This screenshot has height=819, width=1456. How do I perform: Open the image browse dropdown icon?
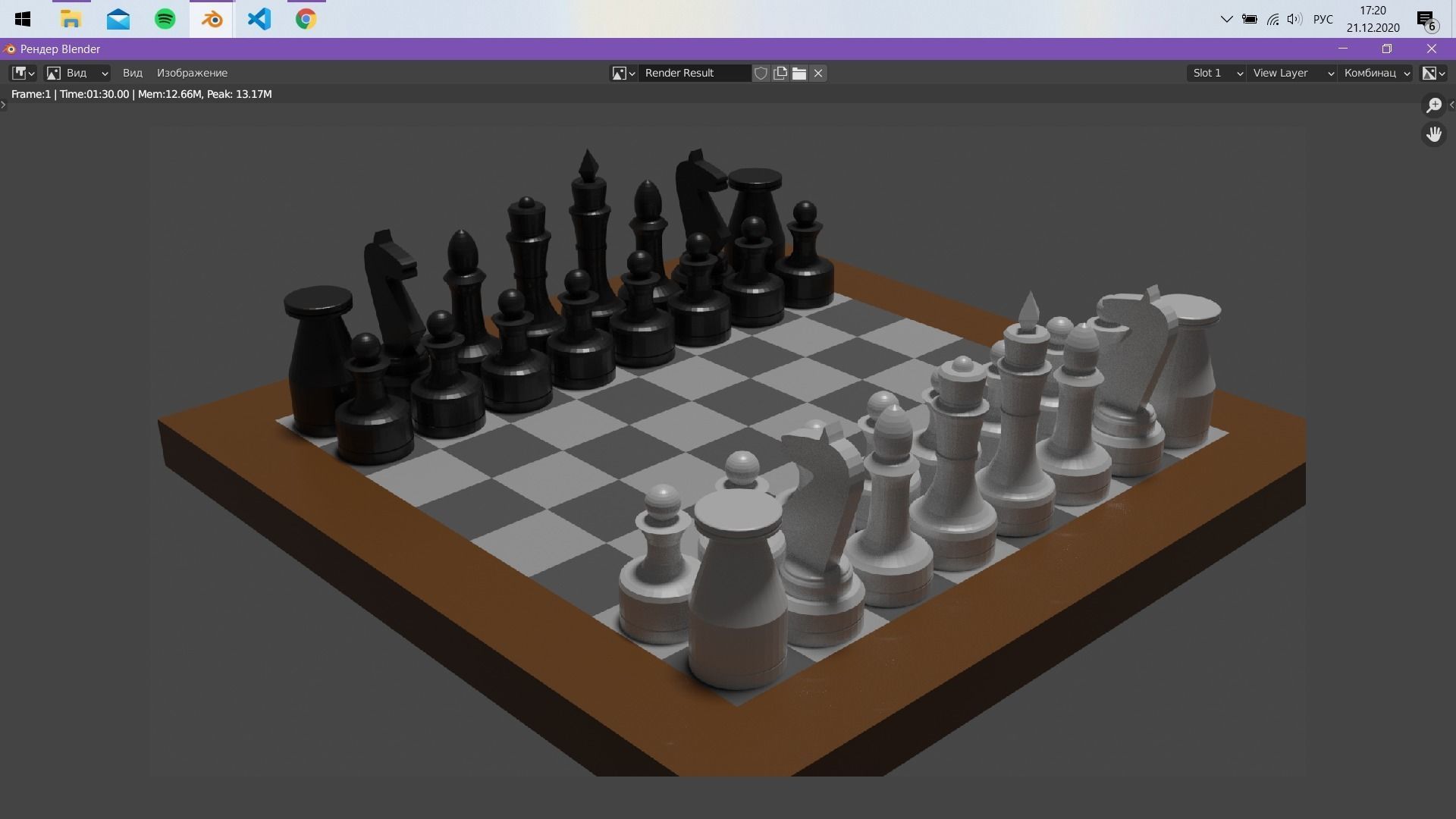(623, 73)
